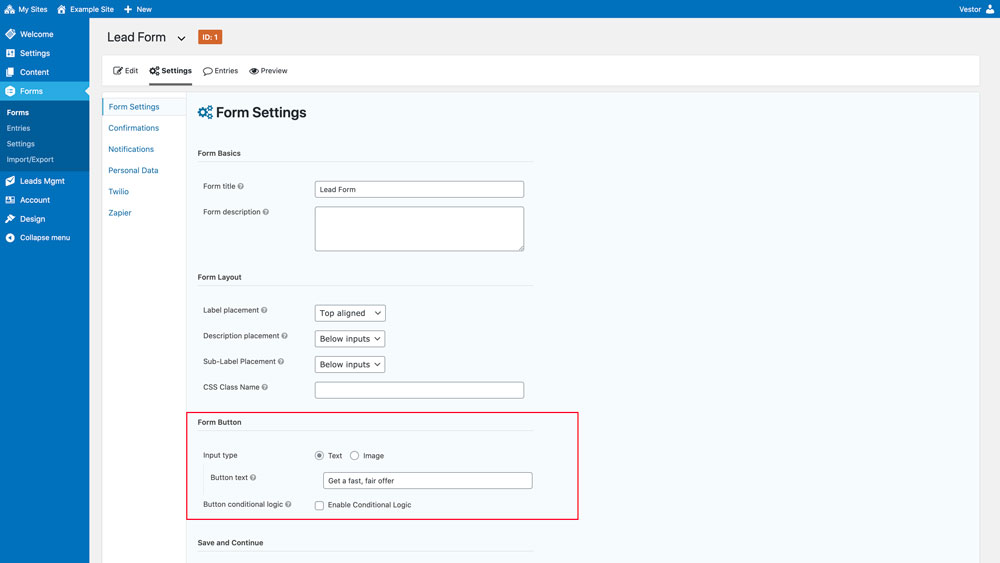
Task: Open help tooltip for Form title
Action: click(x=240, y=186)
